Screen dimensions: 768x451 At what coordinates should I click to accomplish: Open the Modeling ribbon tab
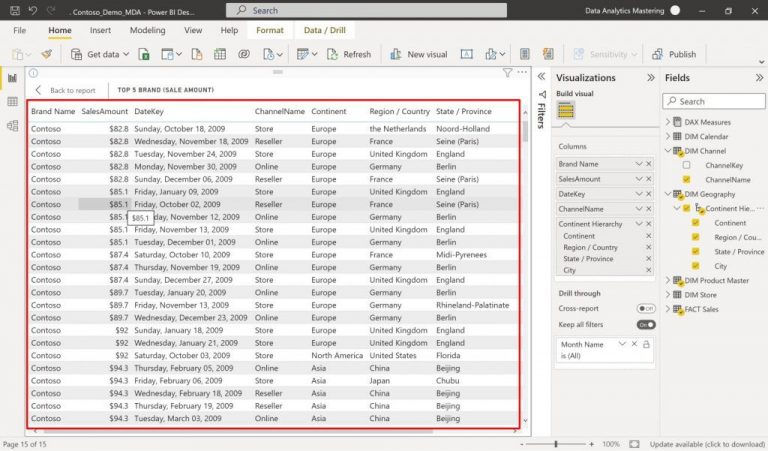coord(147,30)
